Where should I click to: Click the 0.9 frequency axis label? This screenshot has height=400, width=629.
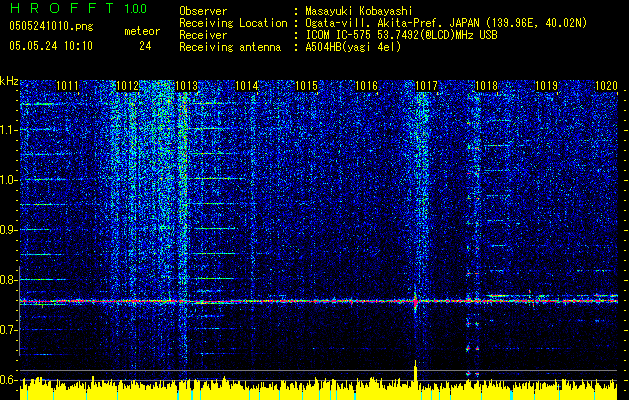(9, 230)
